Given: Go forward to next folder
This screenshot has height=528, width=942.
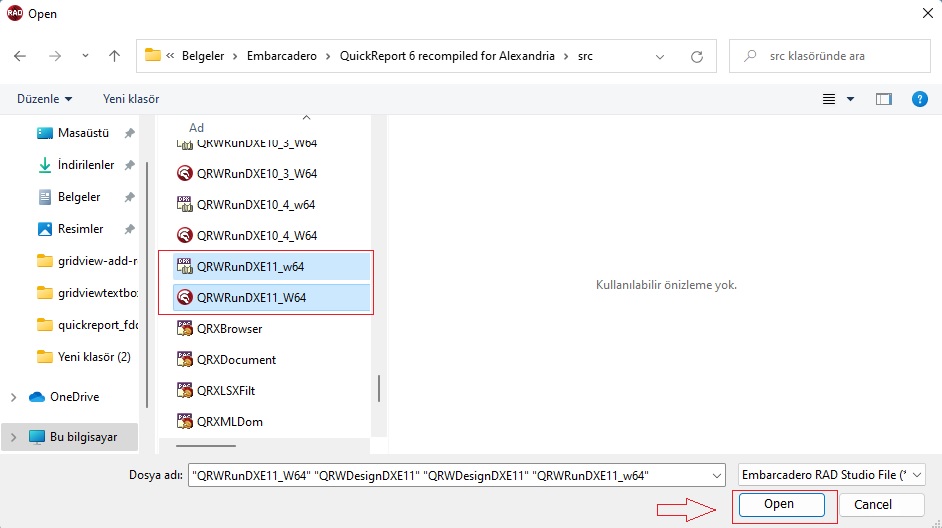Looking at the screenshot, I should click(x=55, y=56).
